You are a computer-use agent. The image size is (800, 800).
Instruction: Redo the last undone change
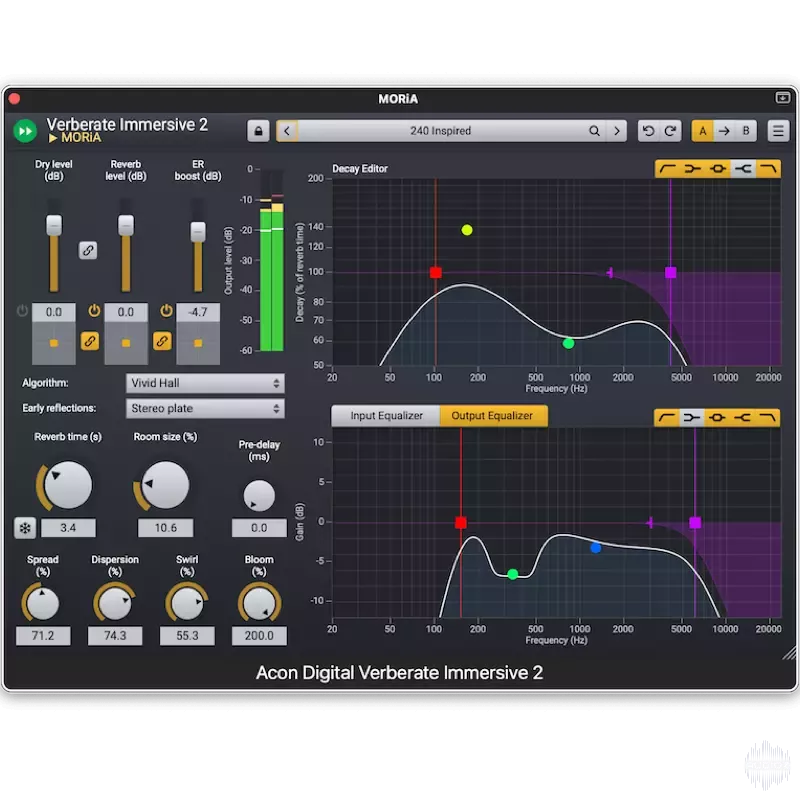pyautogui.click(x=670, y=131)
